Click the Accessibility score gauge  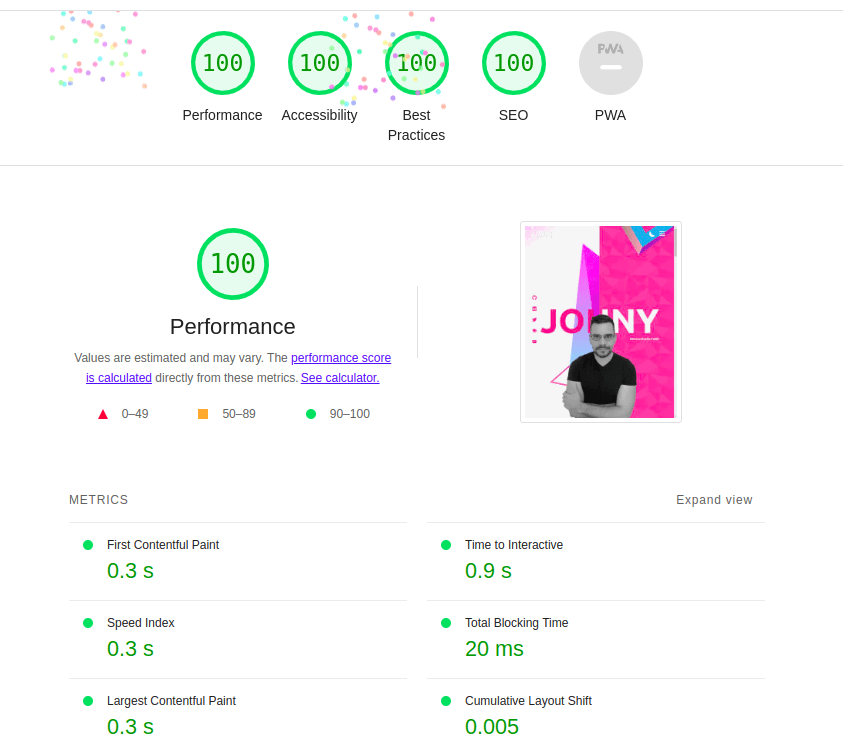319,63
